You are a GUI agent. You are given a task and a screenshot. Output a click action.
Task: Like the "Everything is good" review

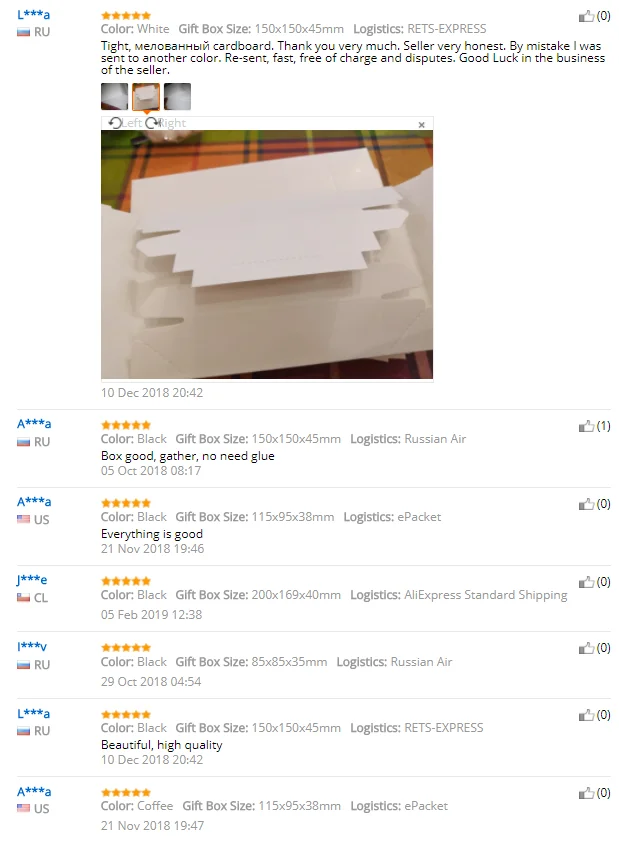586,504
